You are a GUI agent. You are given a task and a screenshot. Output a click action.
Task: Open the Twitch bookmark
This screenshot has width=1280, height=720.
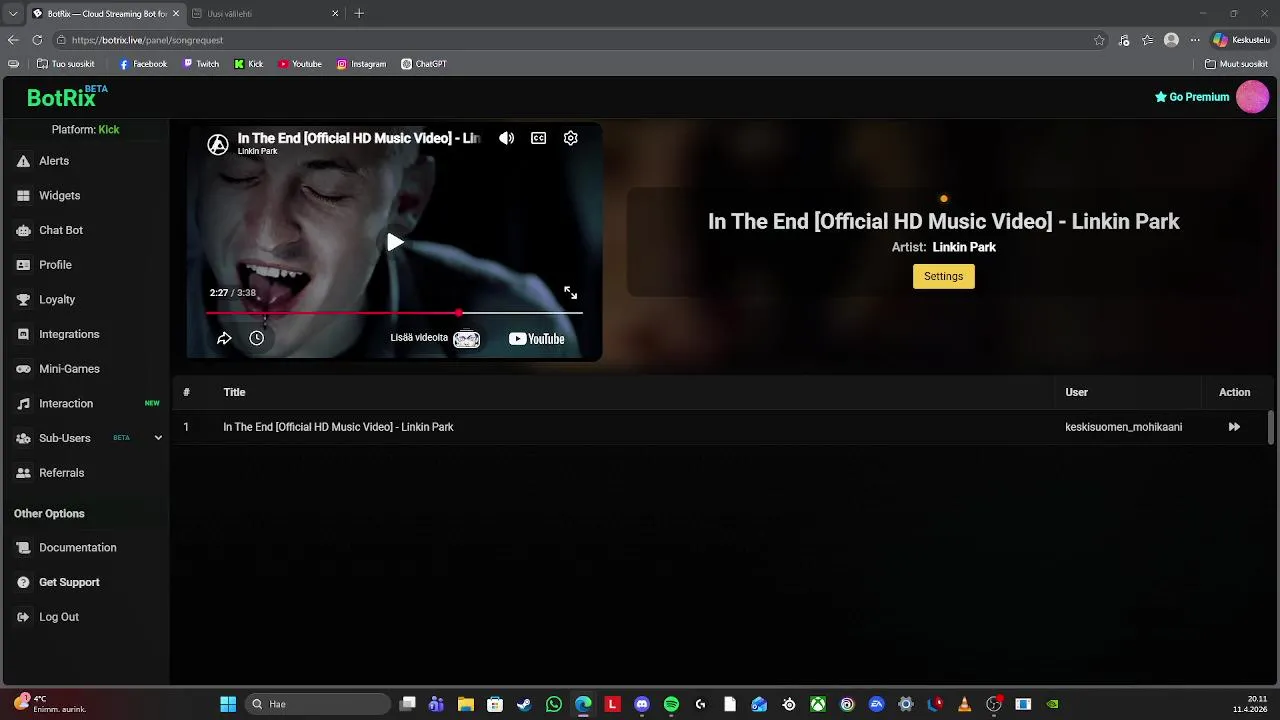(201, 64)
